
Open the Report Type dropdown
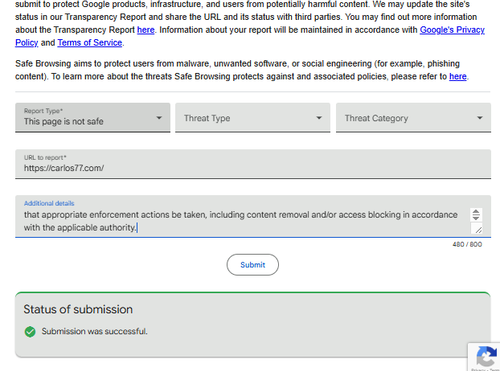coord(93,118)
